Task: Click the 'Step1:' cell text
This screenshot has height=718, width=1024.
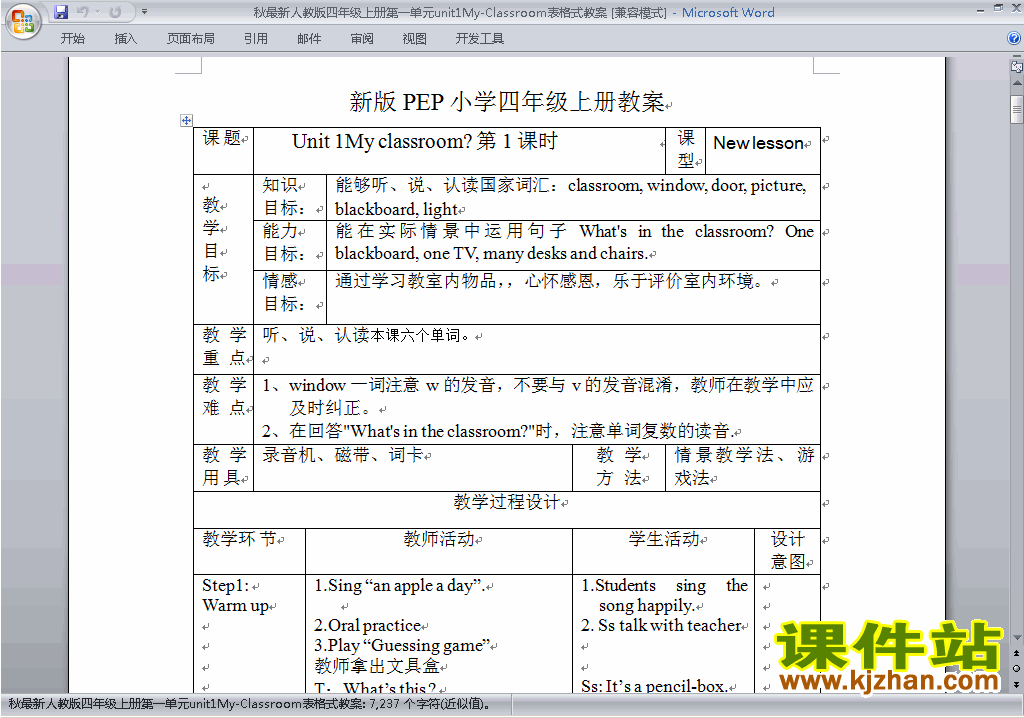Action: pos(226,585)
